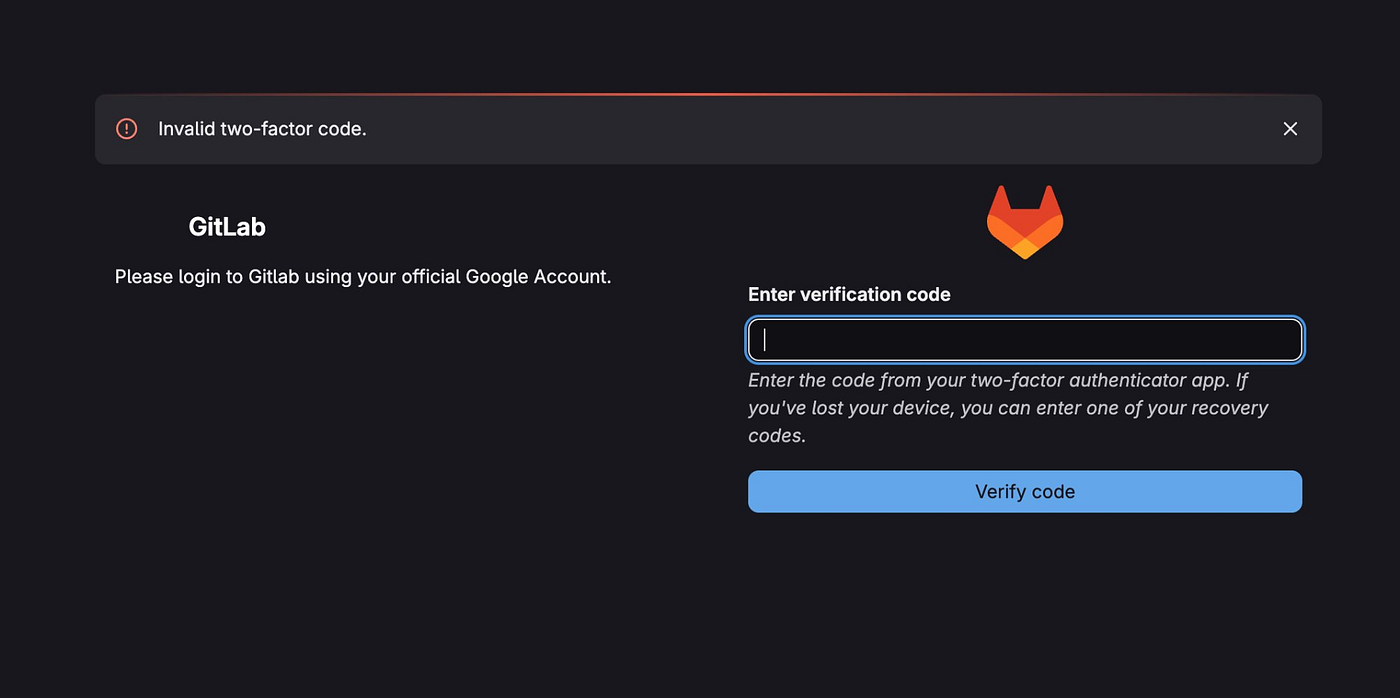1400x698 pixels.
Task: Dismiss the invalid two-factor code alert
Action: click(x=1290, y=129)
